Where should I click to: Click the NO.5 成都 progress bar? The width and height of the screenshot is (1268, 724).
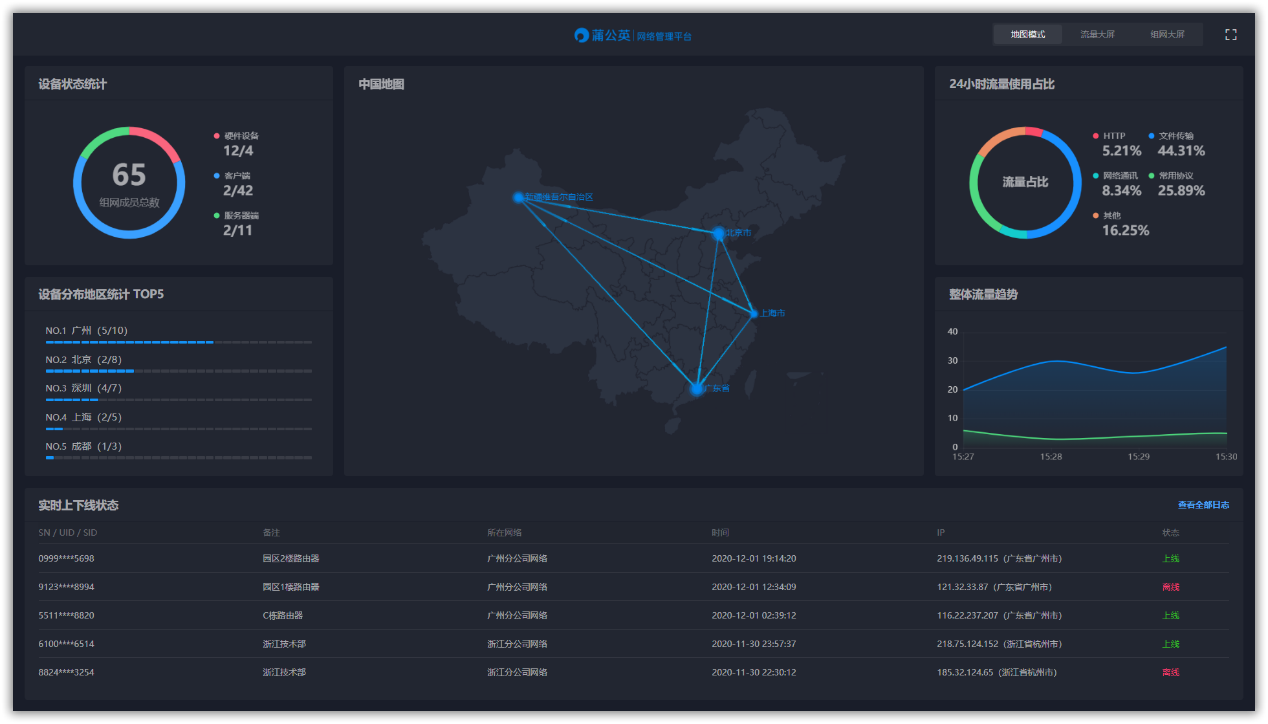(x=179, y=458)
